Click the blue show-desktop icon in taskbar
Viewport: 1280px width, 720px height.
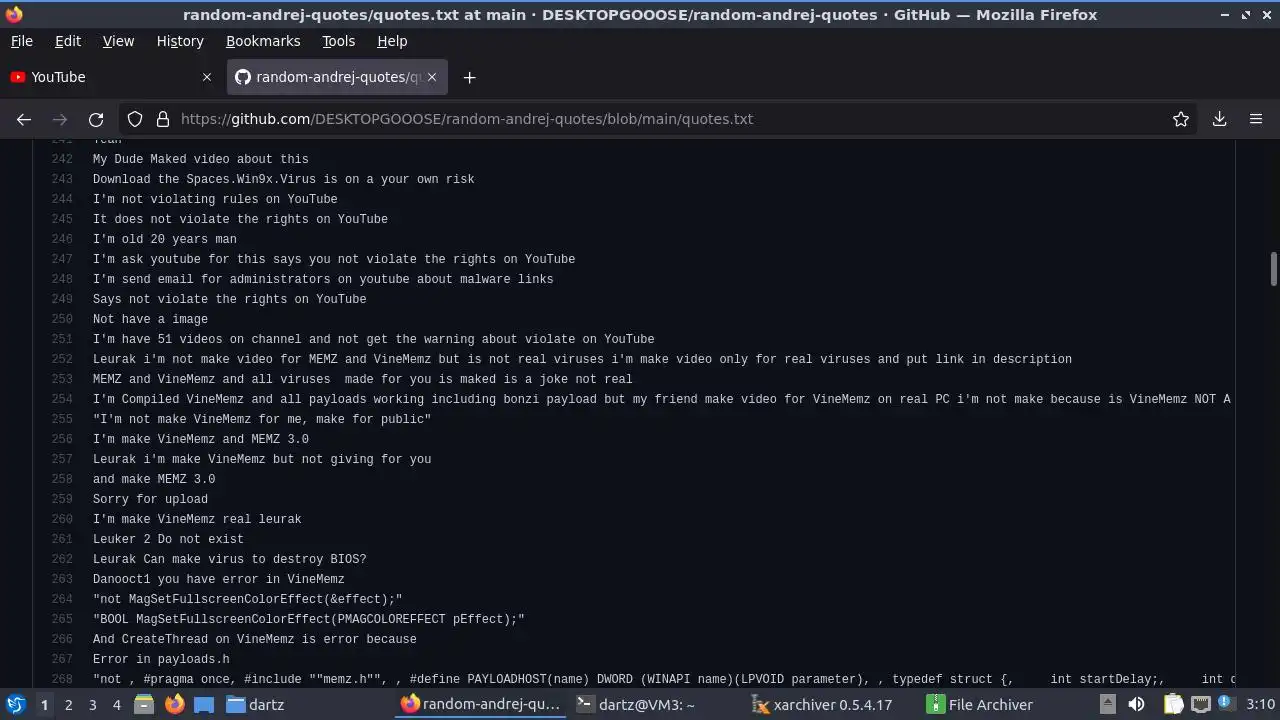(x=204, y=705)
